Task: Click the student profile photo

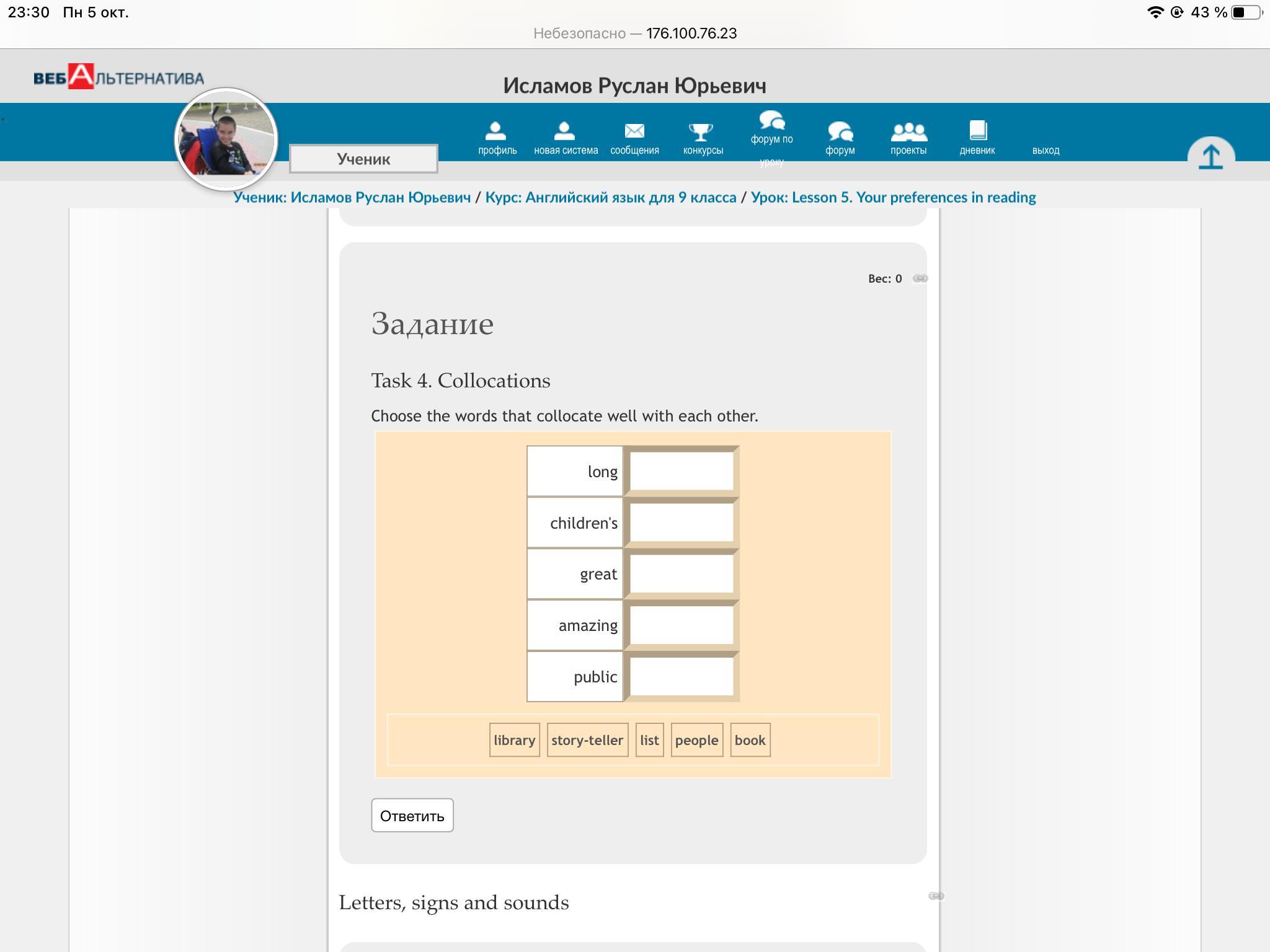Action: tap(226, 139)
